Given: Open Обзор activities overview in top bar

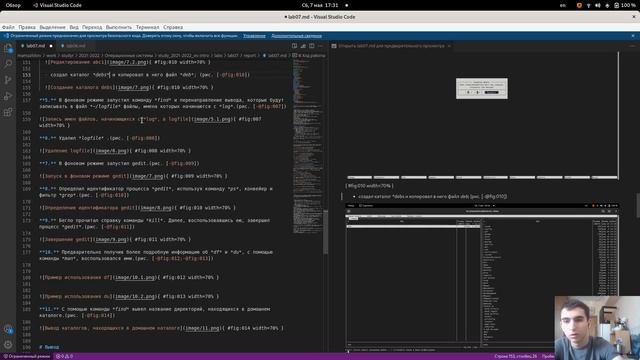Looking at the screenshot, I should (13, 5).
